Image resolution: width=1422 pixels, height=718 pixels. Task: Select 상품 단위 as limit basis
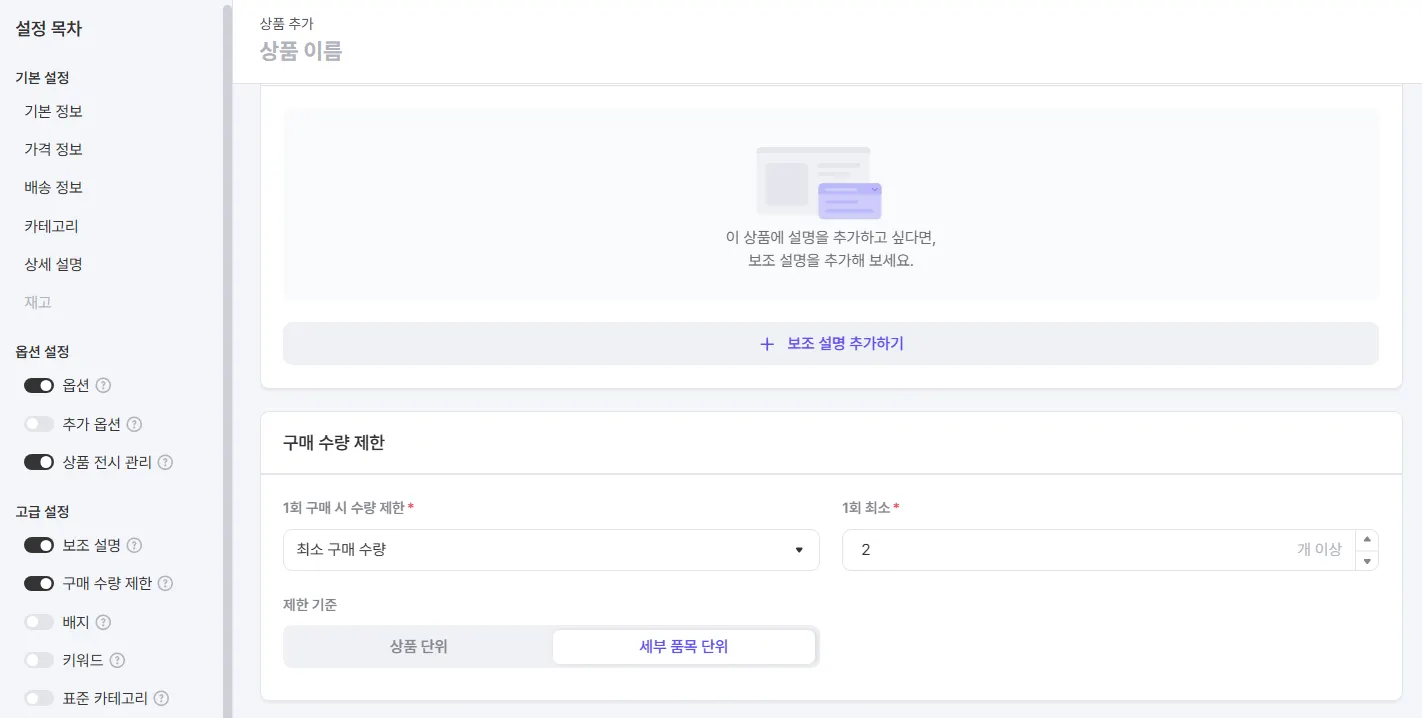point(419,647)
